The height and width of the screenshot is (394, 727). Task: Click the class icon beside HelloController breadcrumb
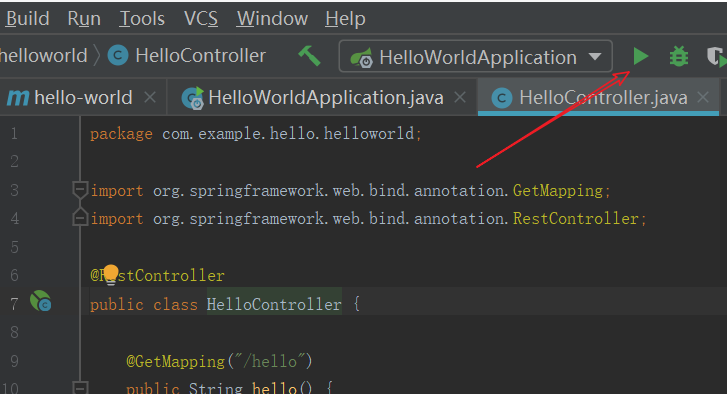click(118, 56)
